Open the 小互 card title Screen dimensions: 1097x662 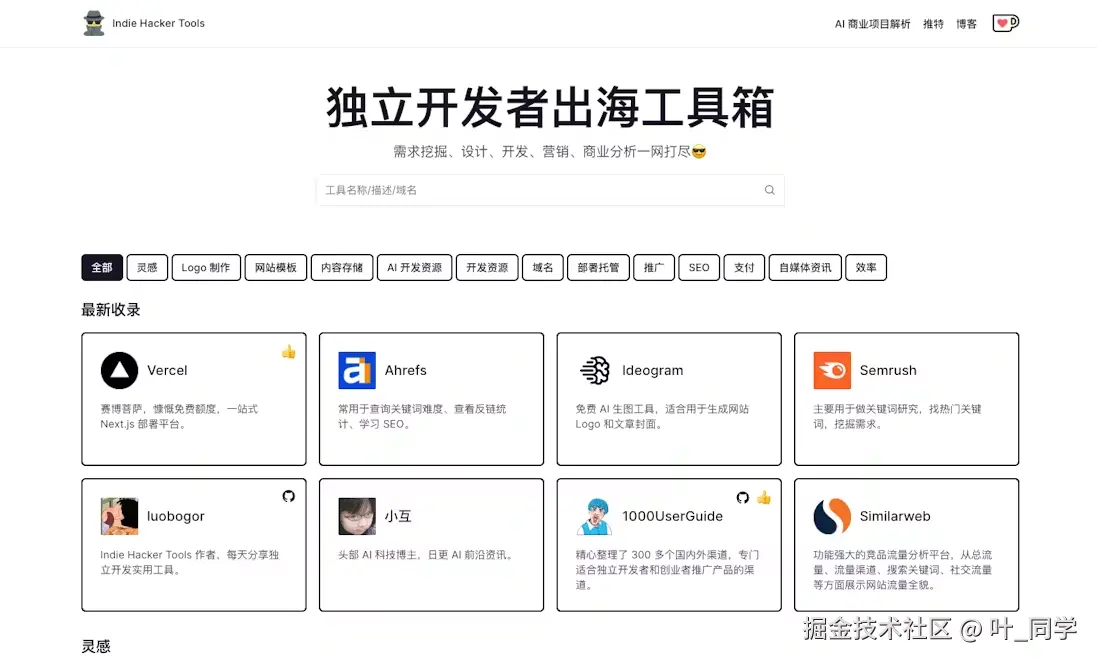(x=398, y=516)
